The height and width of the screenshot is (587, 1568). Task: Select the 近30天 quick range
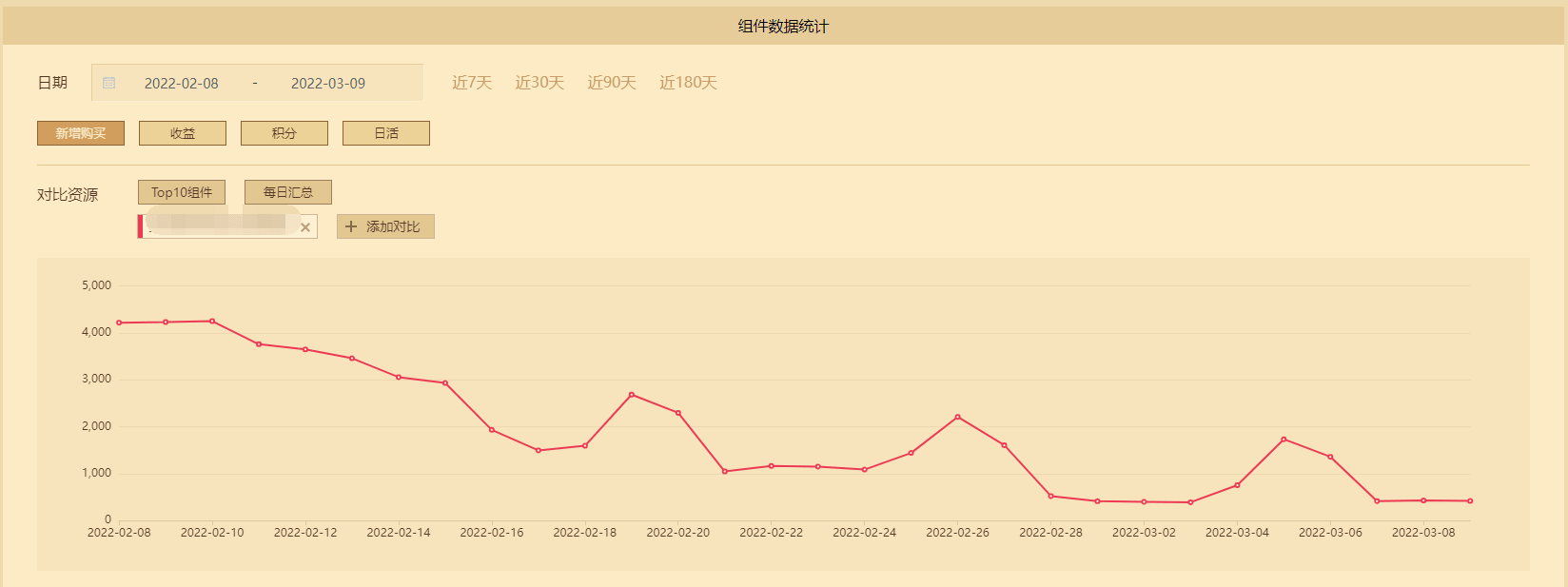click(x=539, y=83)
